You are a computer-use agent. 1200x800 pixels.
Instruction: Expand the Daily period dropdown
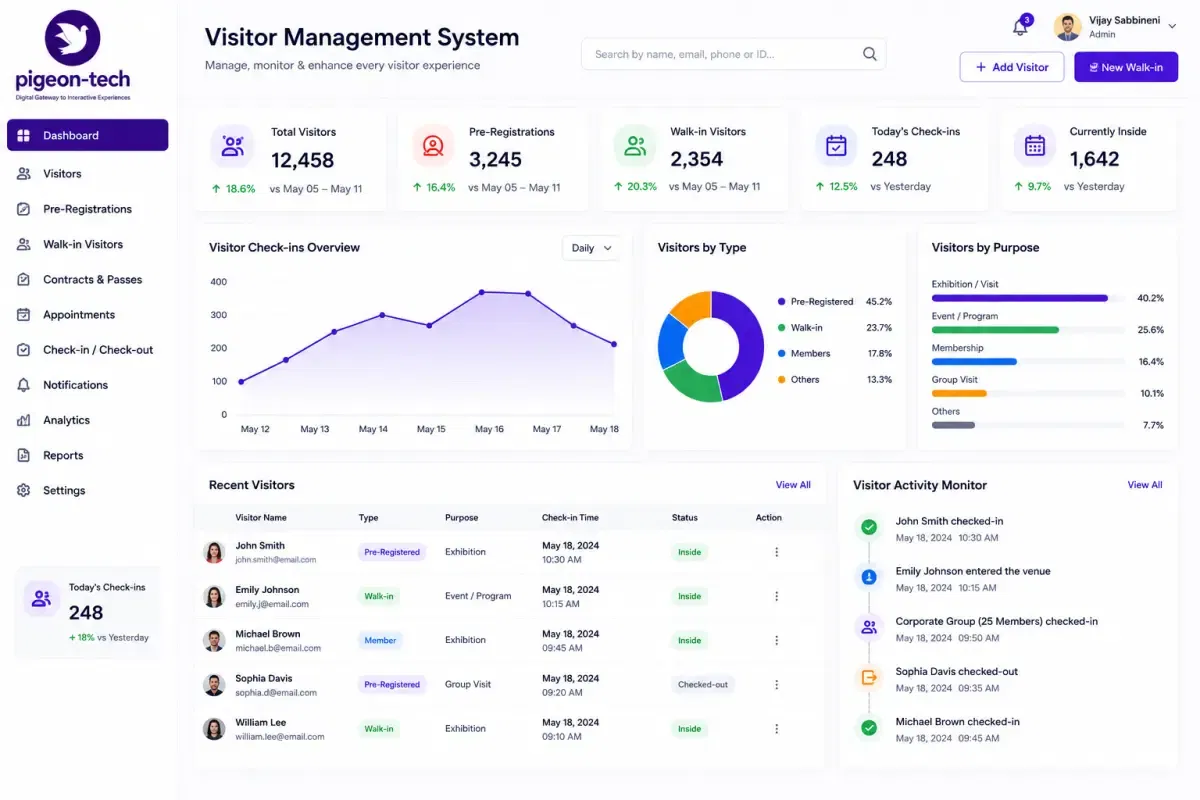click(x=592, y=248)
